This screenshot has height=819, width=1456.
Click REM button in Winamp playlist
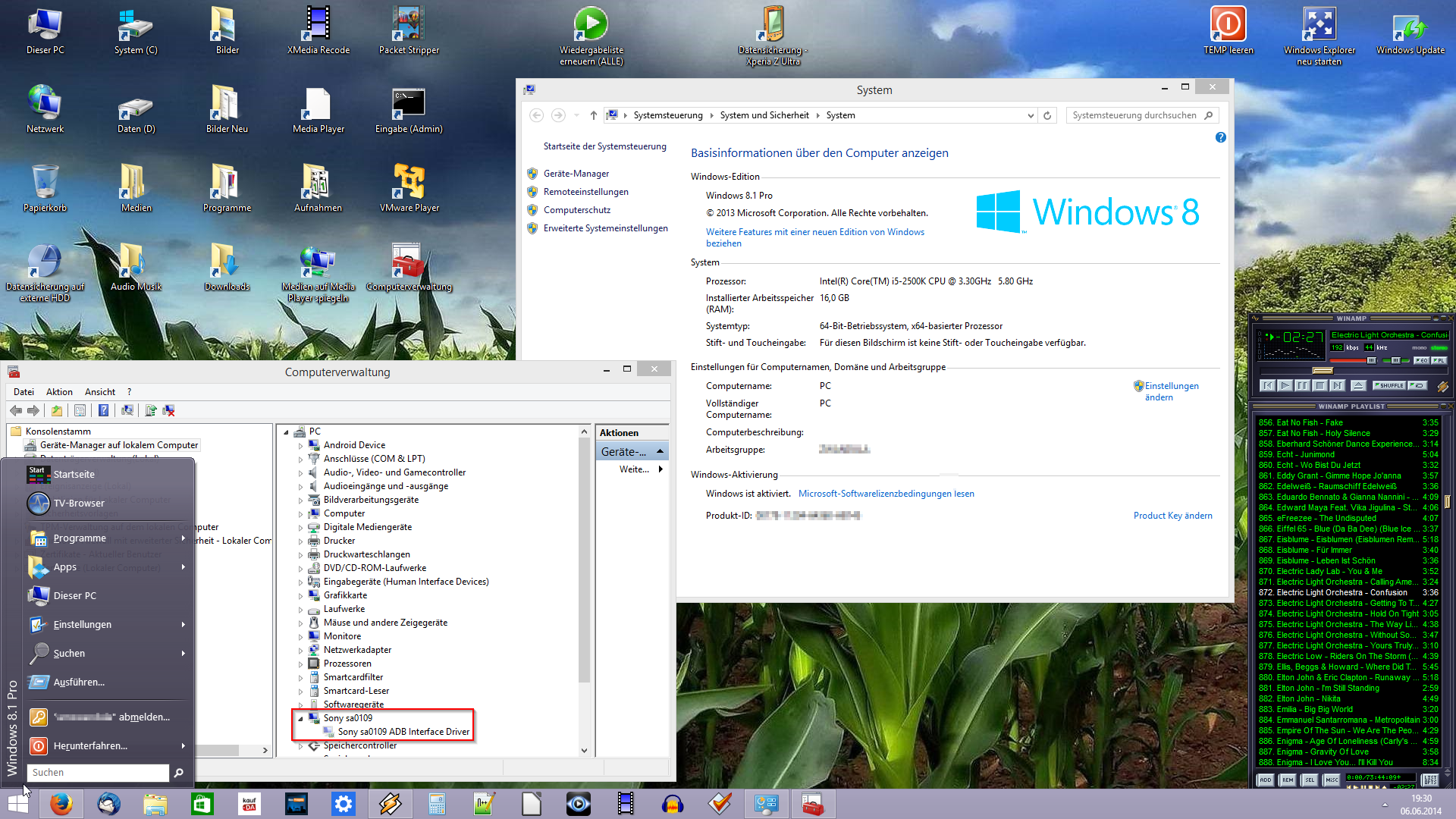pos(1288,780)
